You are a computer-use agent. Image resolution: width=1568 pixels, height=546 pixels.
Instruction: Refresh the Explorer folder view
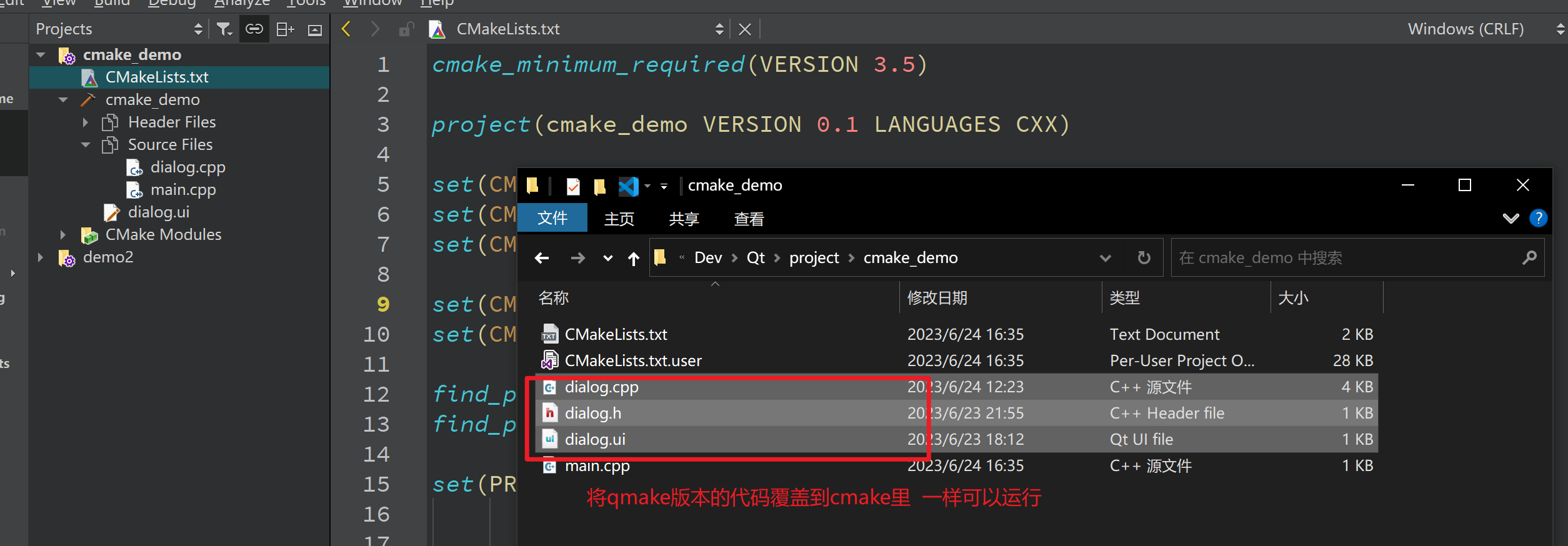click(1144, 257)
